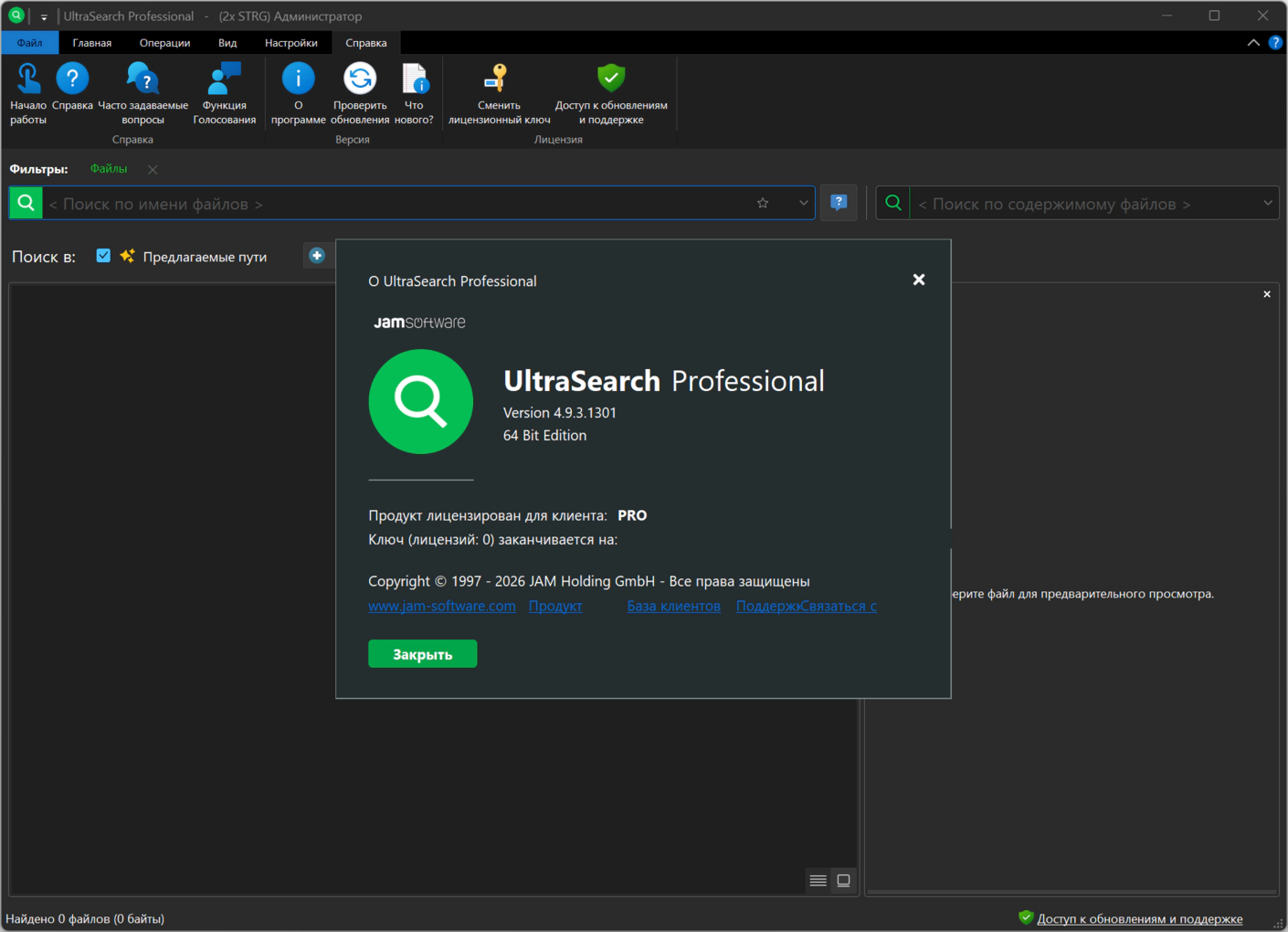Click the file content search magnifier icon

(x=893, y=203)
